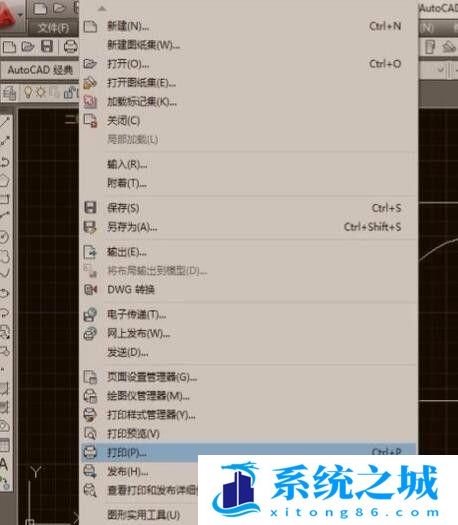This screenshot has width=458, height=525.
Task: Click the sheet set icon beside 打开图纸集
Action: tap(90, 83)
